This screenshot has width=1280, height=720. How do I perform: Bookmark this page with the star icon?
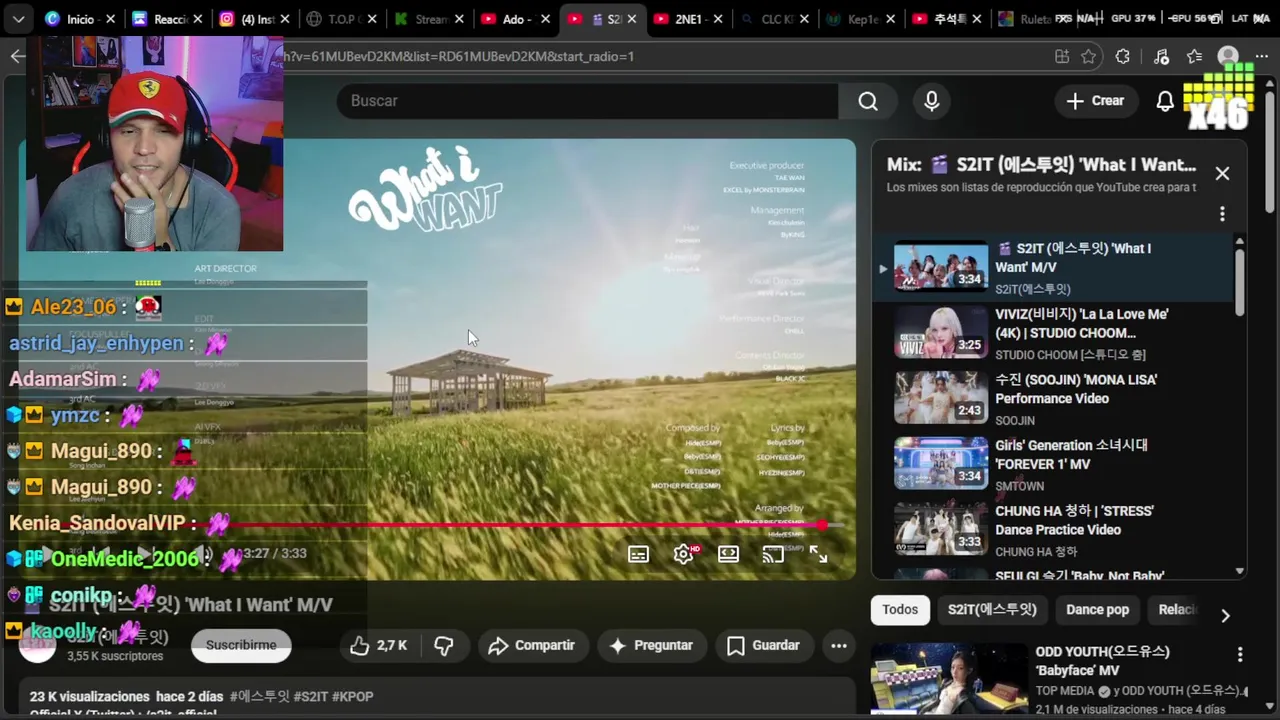[x=1089, y=56]
